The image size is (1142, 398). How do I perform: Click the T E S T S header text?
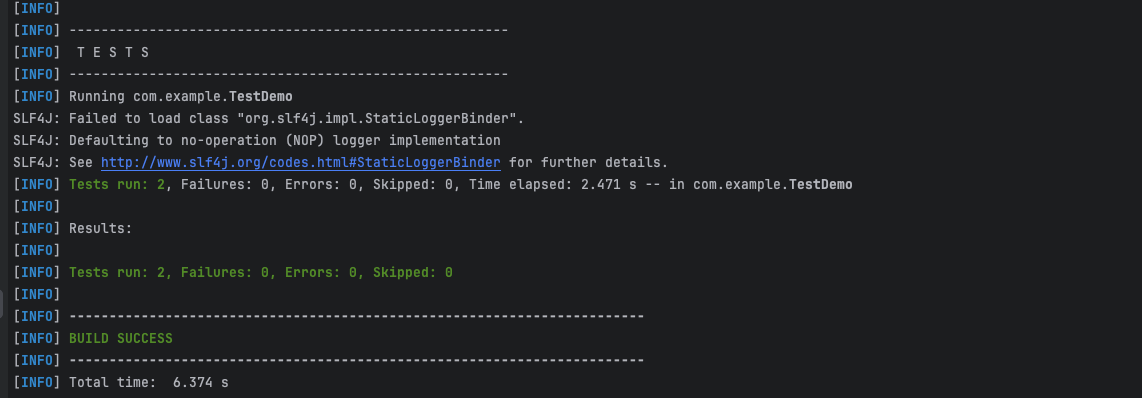coord(113,52)
